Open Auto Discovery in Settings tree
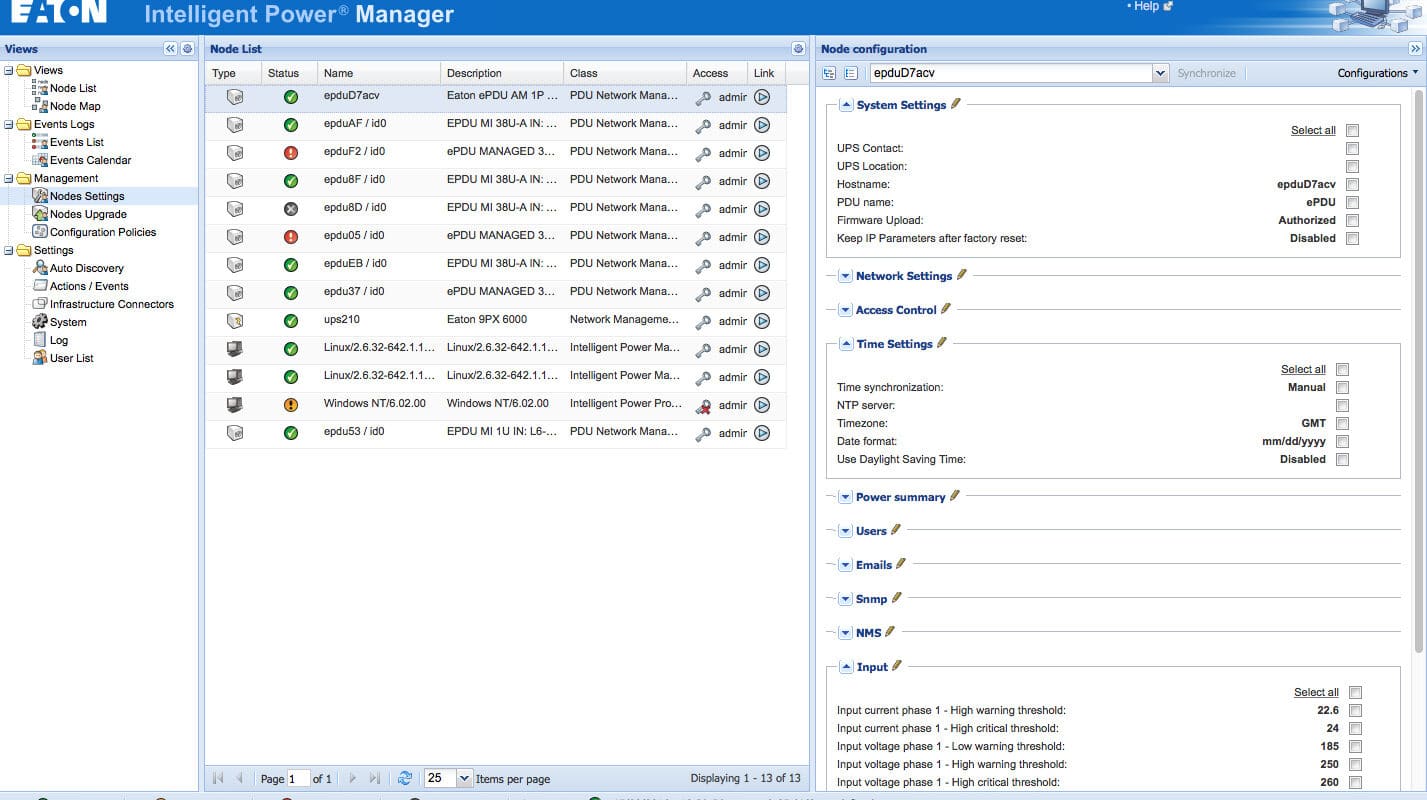Image resolution: width=1427 pixels, height=800 pixels. click(x=87, y=268)
